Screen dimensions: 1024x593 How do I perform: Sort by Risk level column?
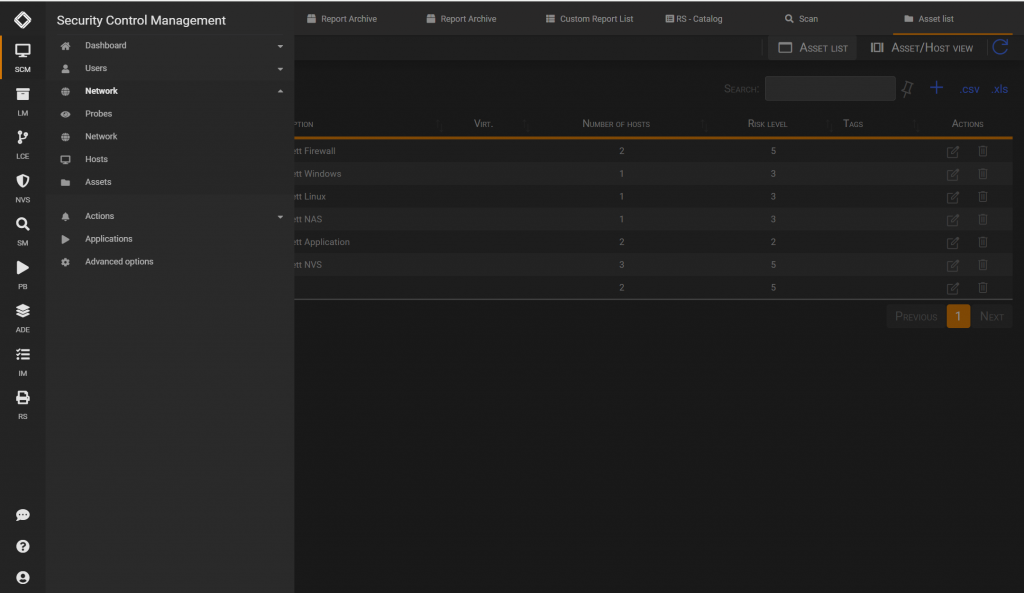click(x=767, y=124)
